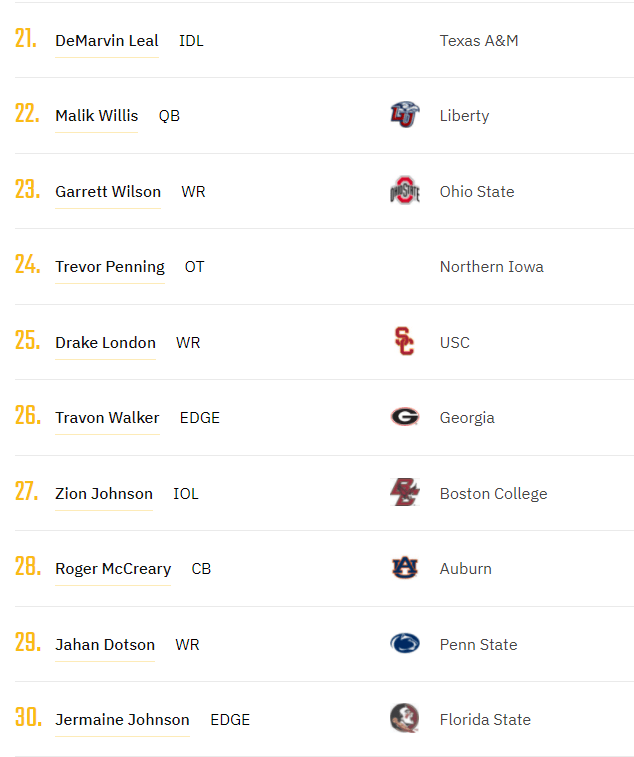Image resolution: width=634 pixels, height=757 pixels.
Task: Click on Jahan Dotson's name
Action: [105, 645]
